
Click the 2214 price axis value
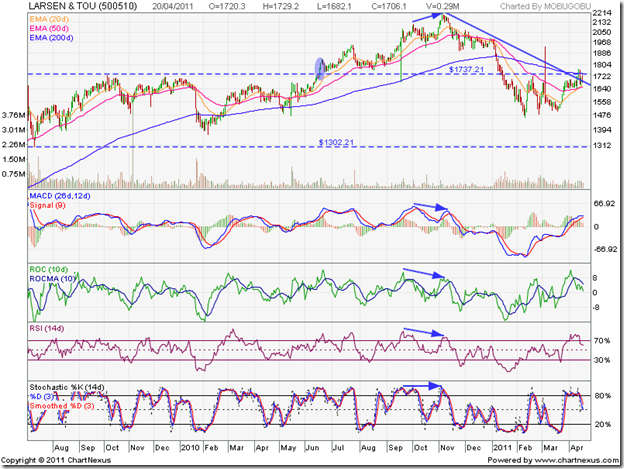(602, 13)
